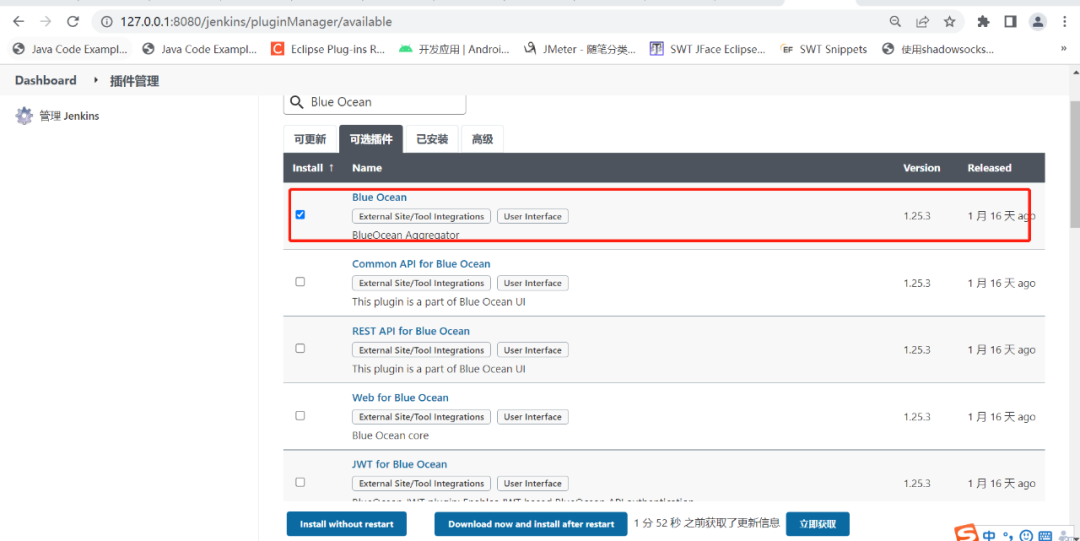1080x541 pixels.
Task: Sort by the Install column header
Action: (313, 168)
